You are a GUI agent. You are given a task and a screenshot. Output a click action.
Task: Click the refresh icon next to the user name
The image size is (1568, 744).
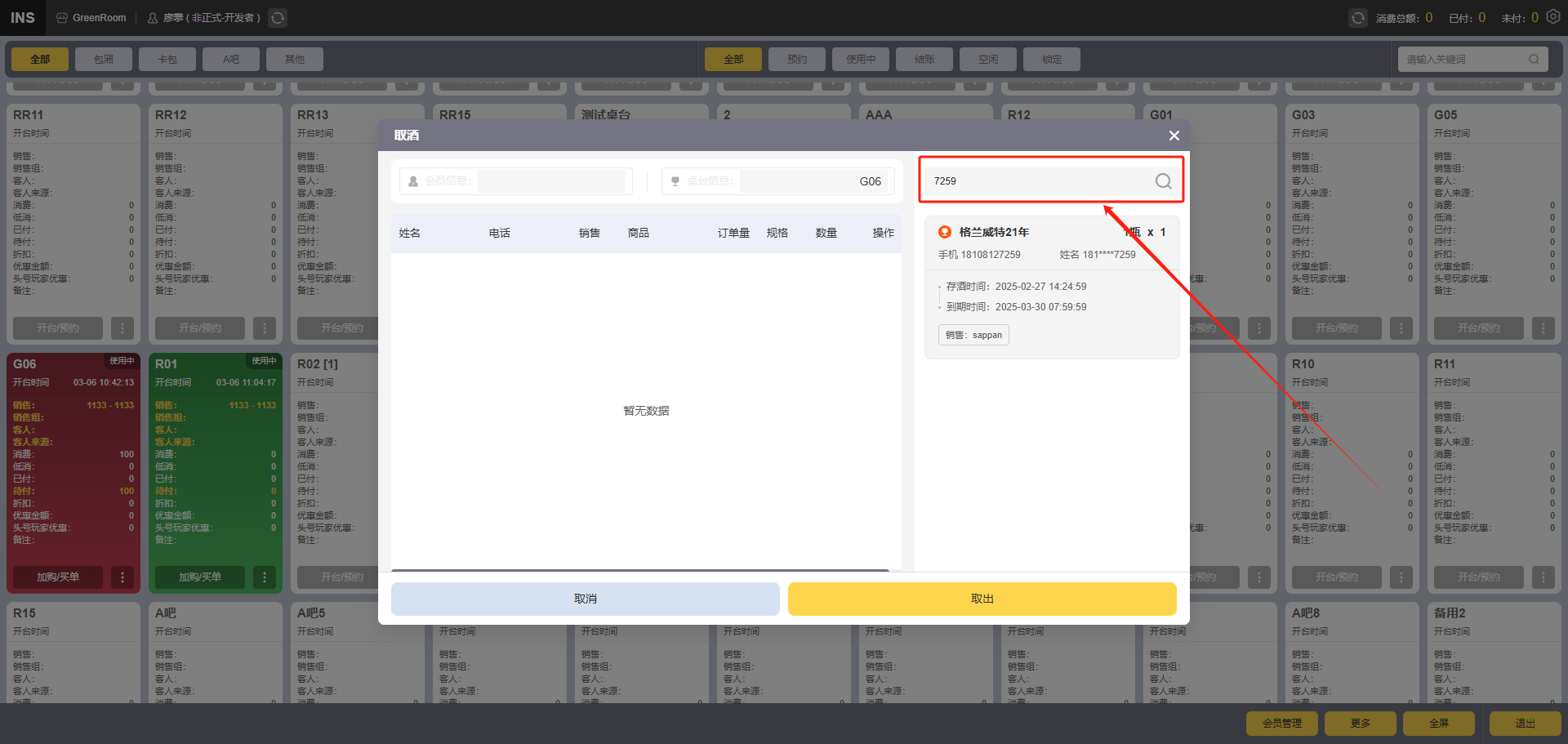(x=278, y=18)
